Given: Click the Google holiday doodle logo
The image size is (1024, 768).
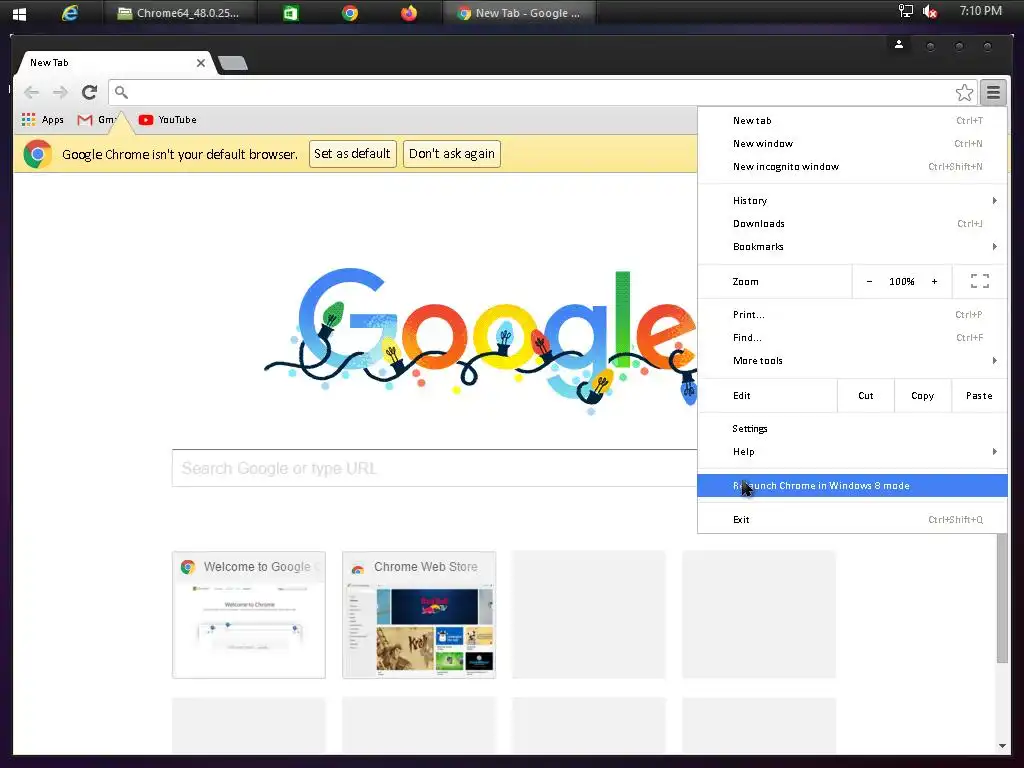Looking at the screenshot, I should pyautogui.click(x=480, y=340).
